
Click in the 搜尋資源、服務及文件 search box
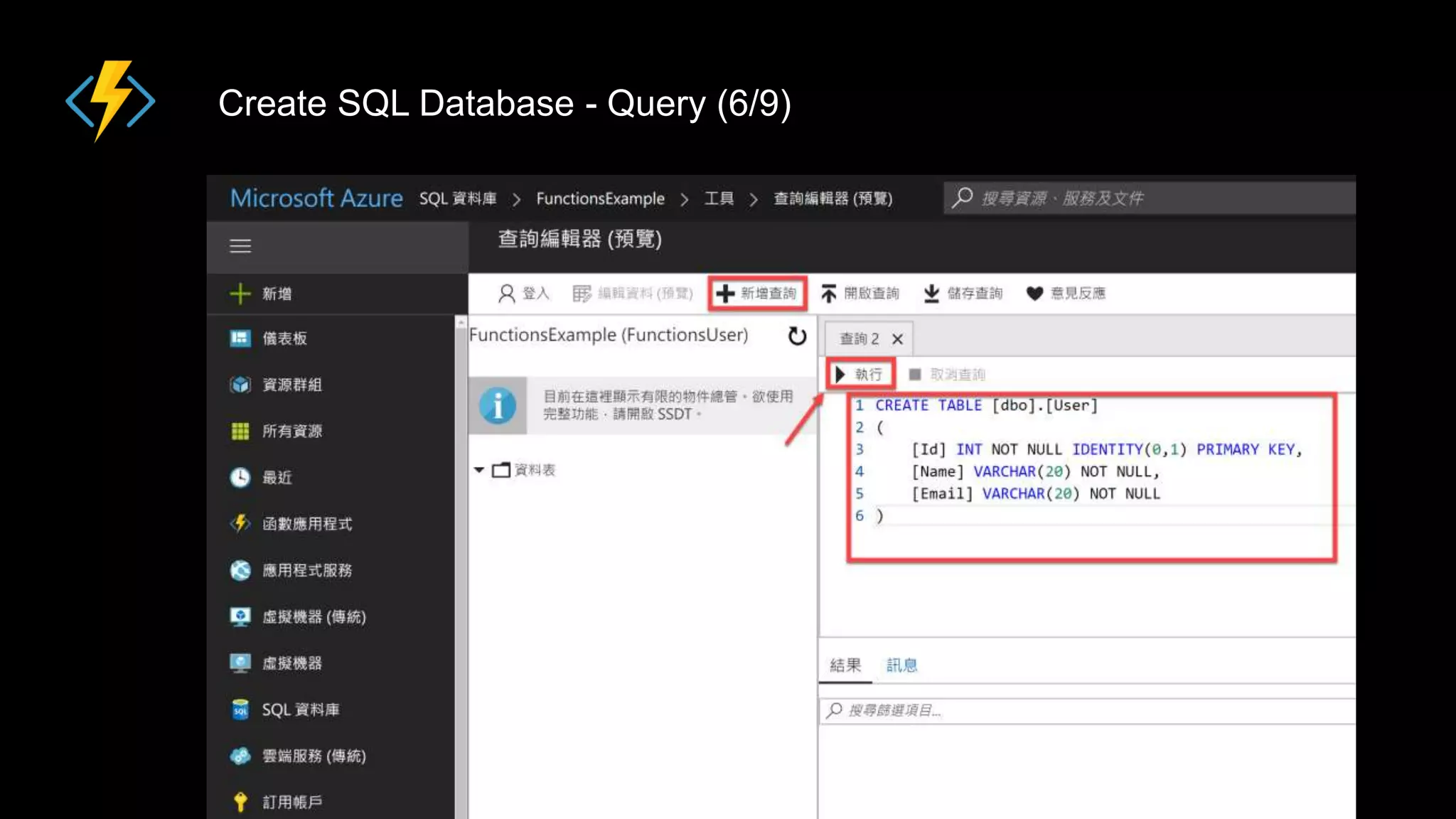[1150, 198]
